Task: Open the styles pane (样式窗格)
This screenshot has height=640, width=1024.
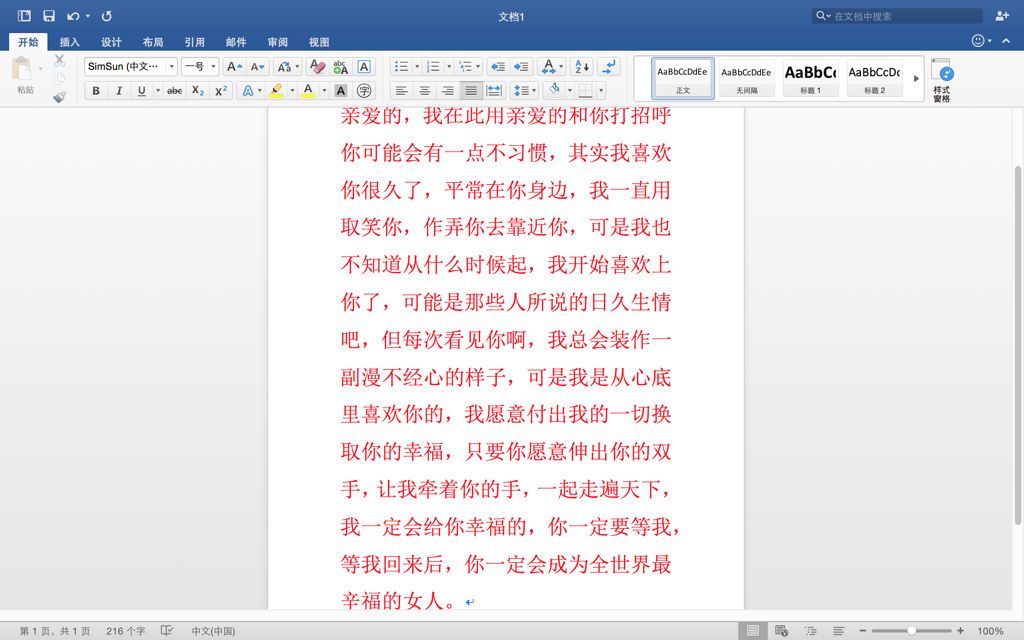Action: (x=941, y=79)
